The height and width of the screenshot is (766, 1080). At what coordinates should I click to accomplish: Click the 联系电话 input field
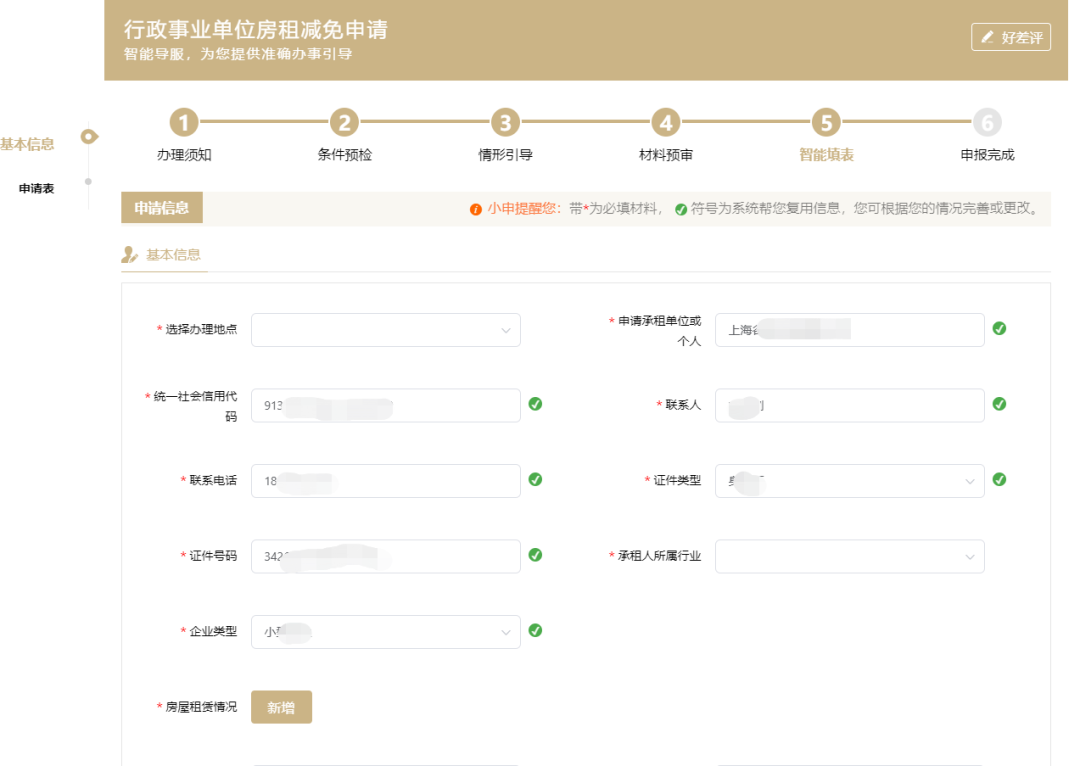pos(385,481)
